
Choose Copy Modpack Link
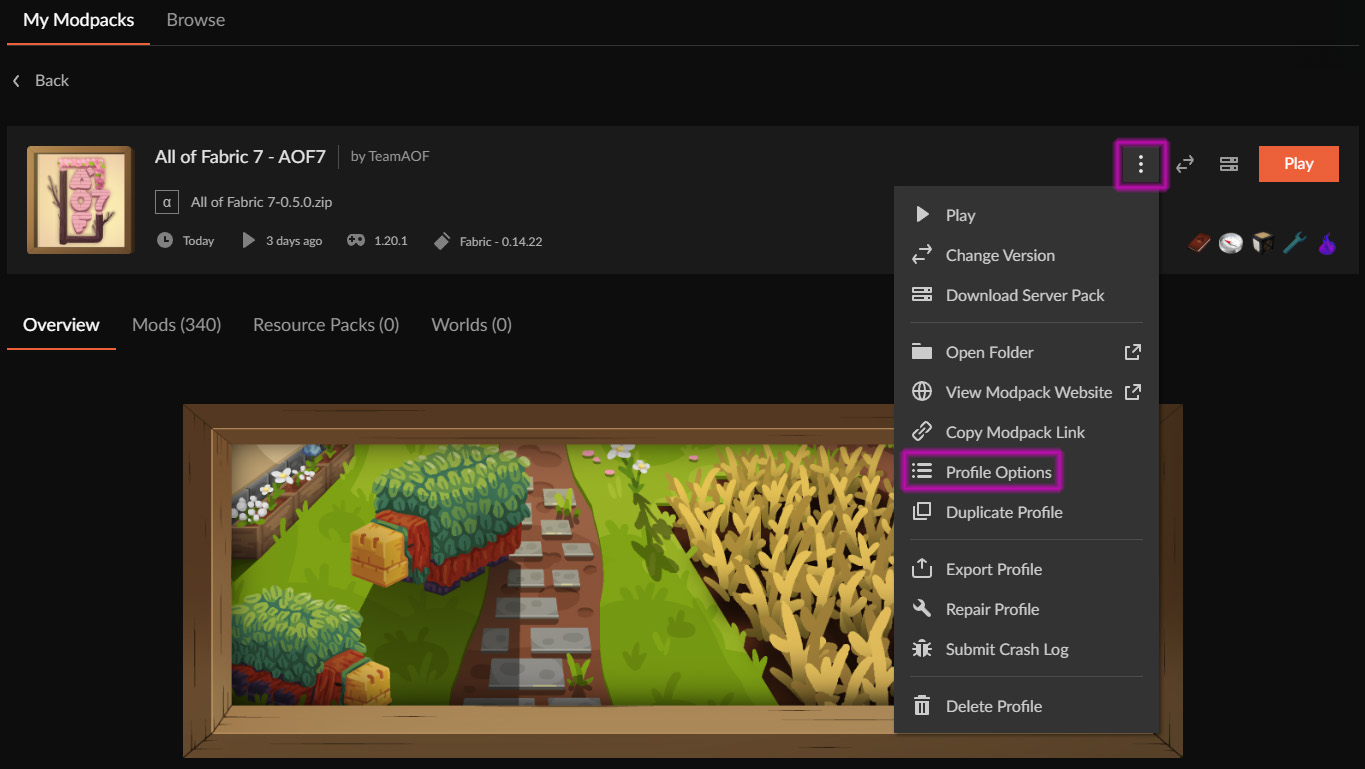(1026, 432)
